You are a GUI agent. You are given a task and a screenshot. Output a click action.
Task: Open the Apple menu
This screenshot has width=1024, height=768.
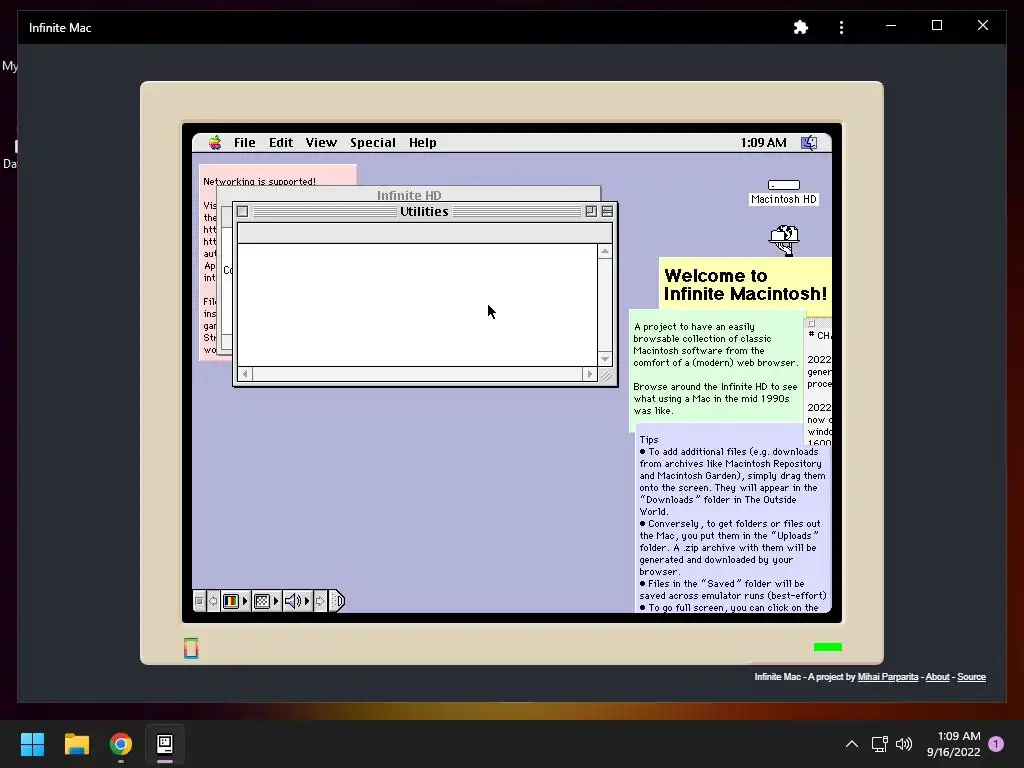(215, 142)
